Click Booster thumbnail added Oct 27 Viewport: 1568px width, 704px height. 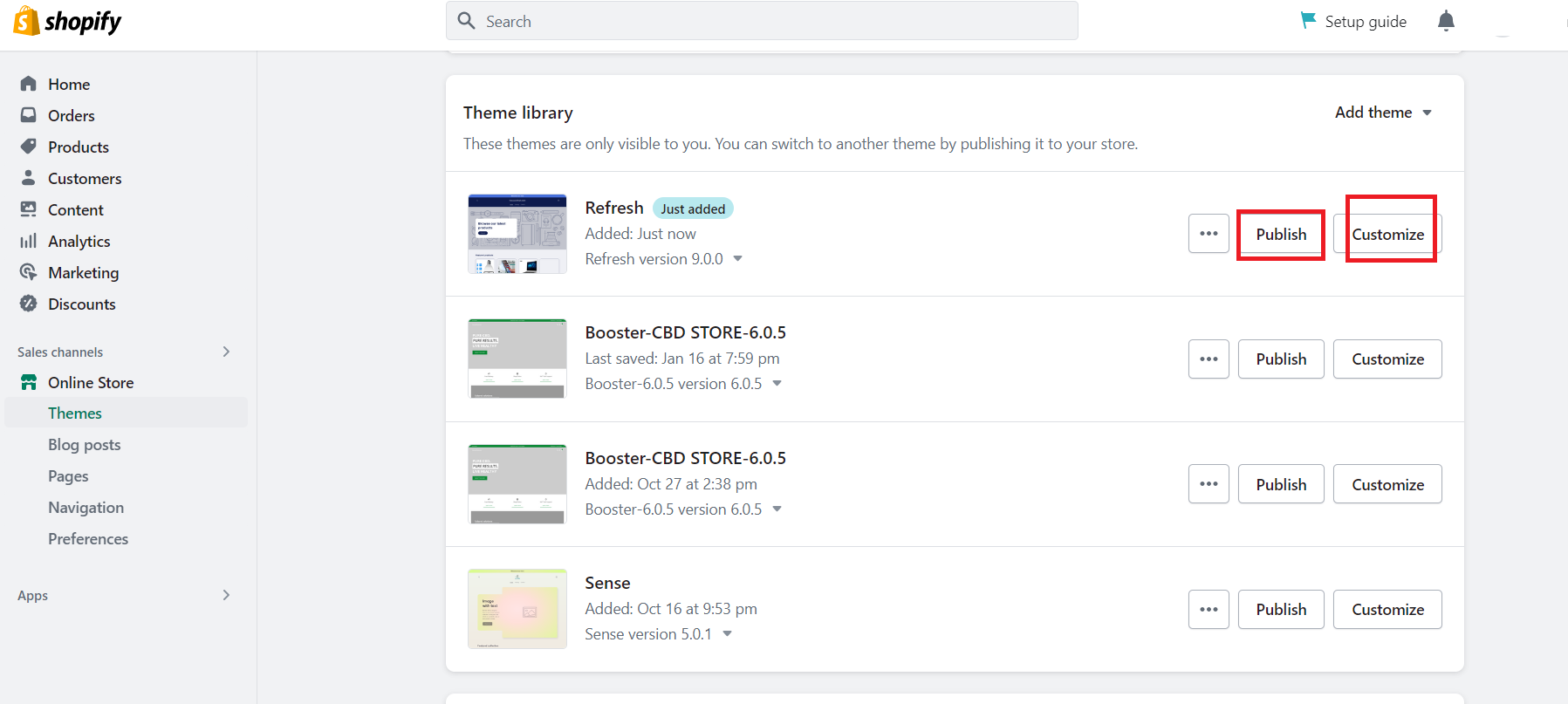(517, 484)
